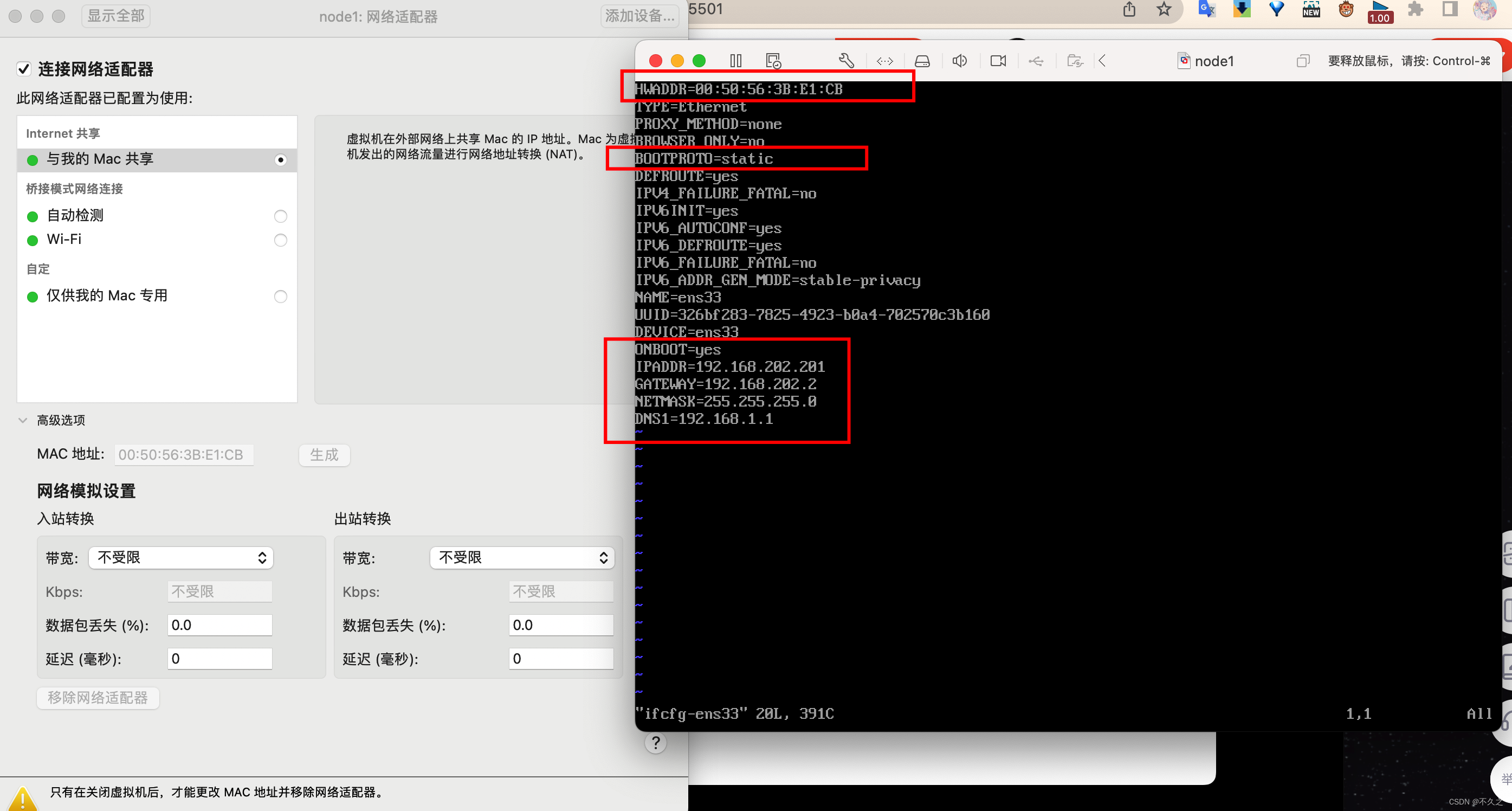1512x811 pixels.
Task: Click the yellow warning triangle icon
Action: tap(22, 798)
